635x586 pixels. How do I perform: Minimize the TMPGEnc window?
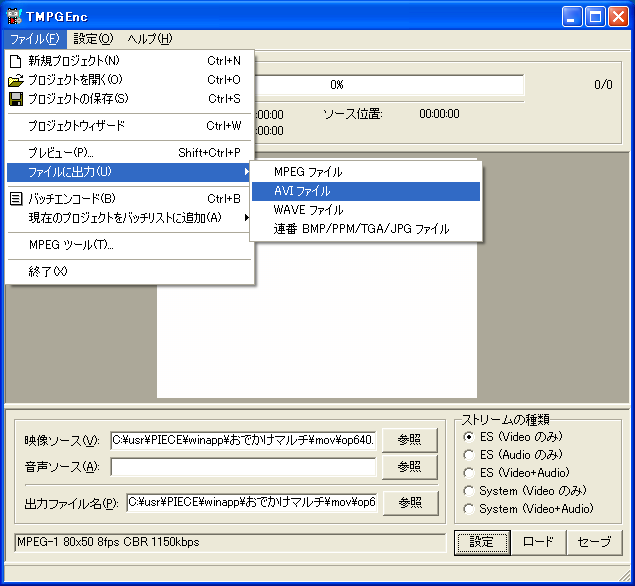coord(572,17)
